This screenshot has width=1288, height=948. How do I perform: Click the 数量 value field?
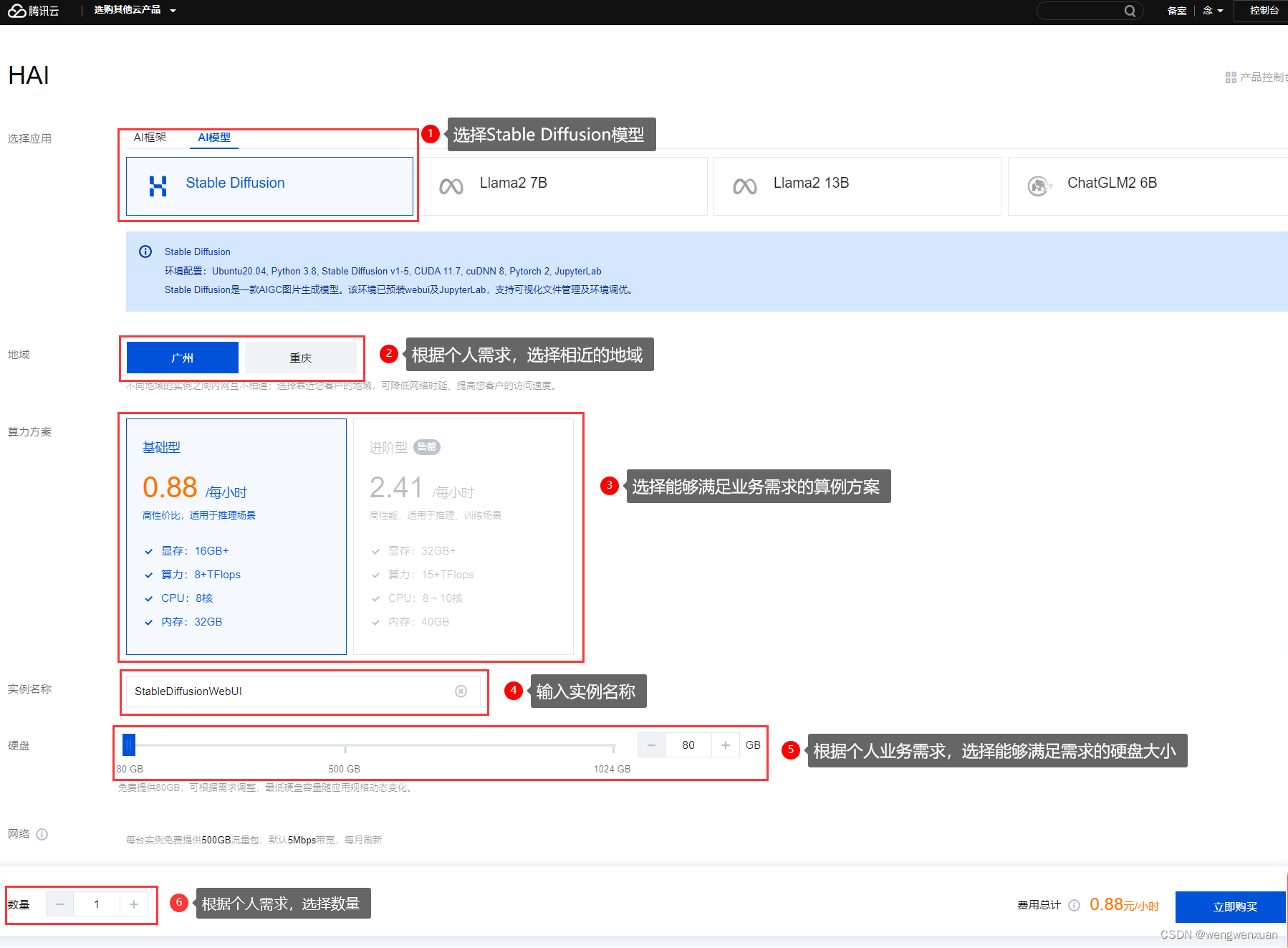pos(97,904)
